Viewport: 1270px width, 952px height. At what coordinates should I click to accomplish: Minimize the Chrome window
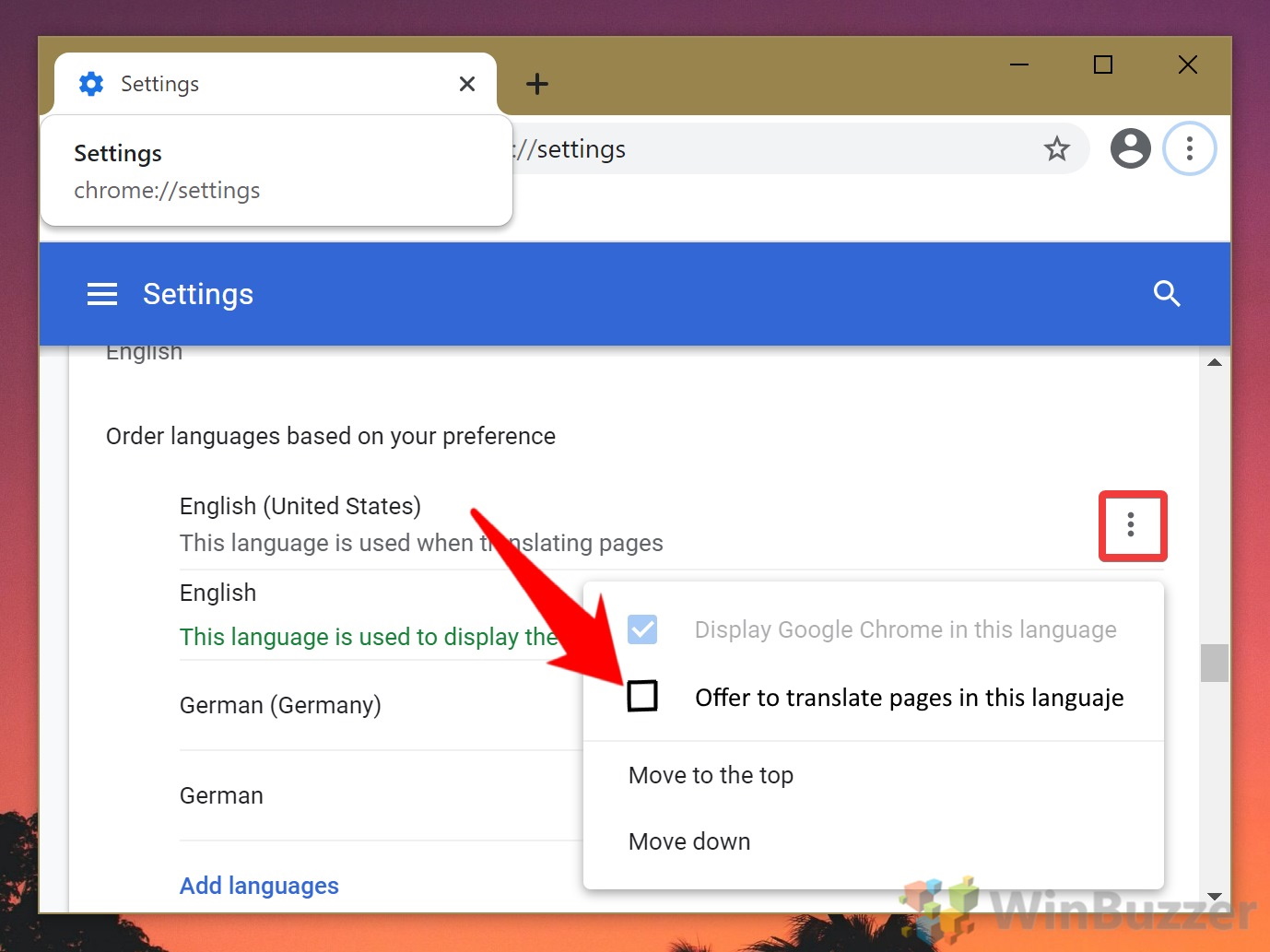click(1019, 65)
